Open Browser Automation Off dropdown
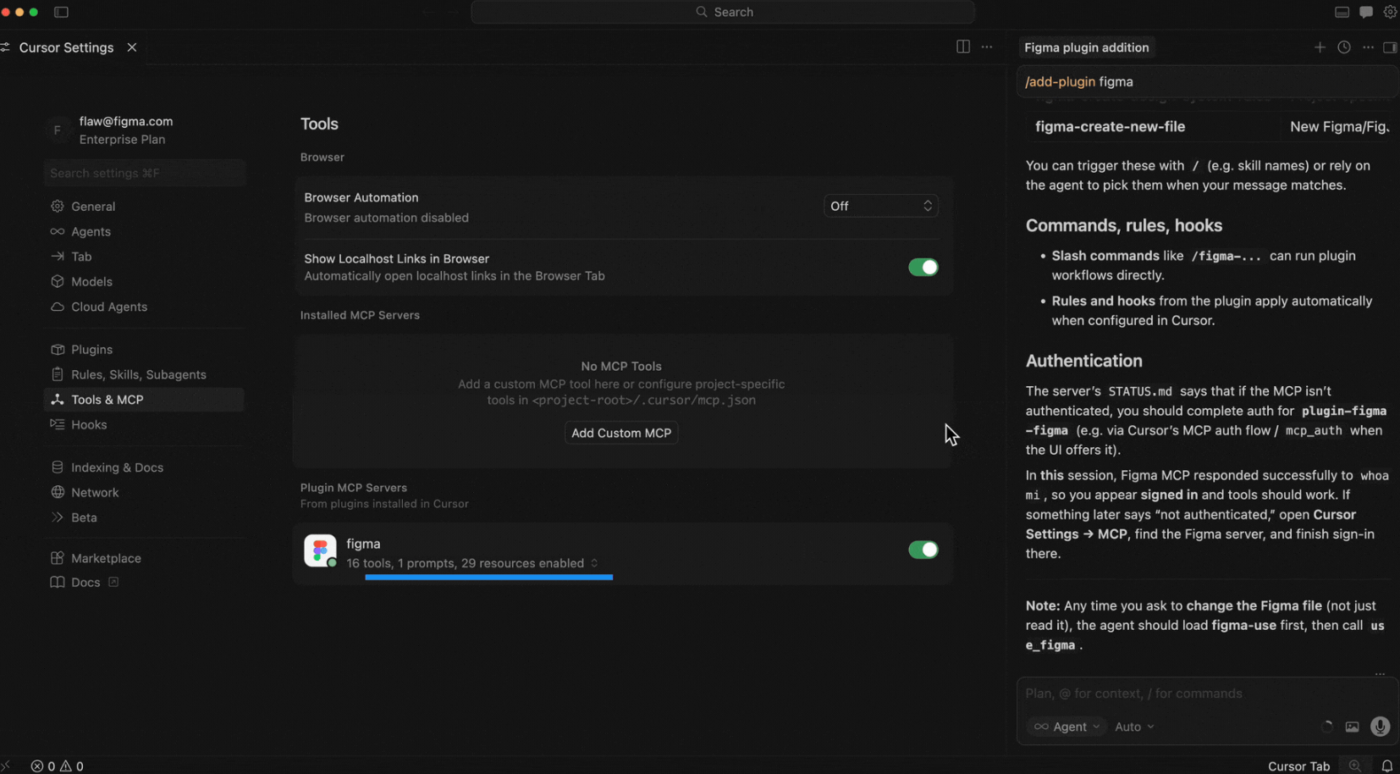This screenshot has height=774, width=1400. point(881,206)
